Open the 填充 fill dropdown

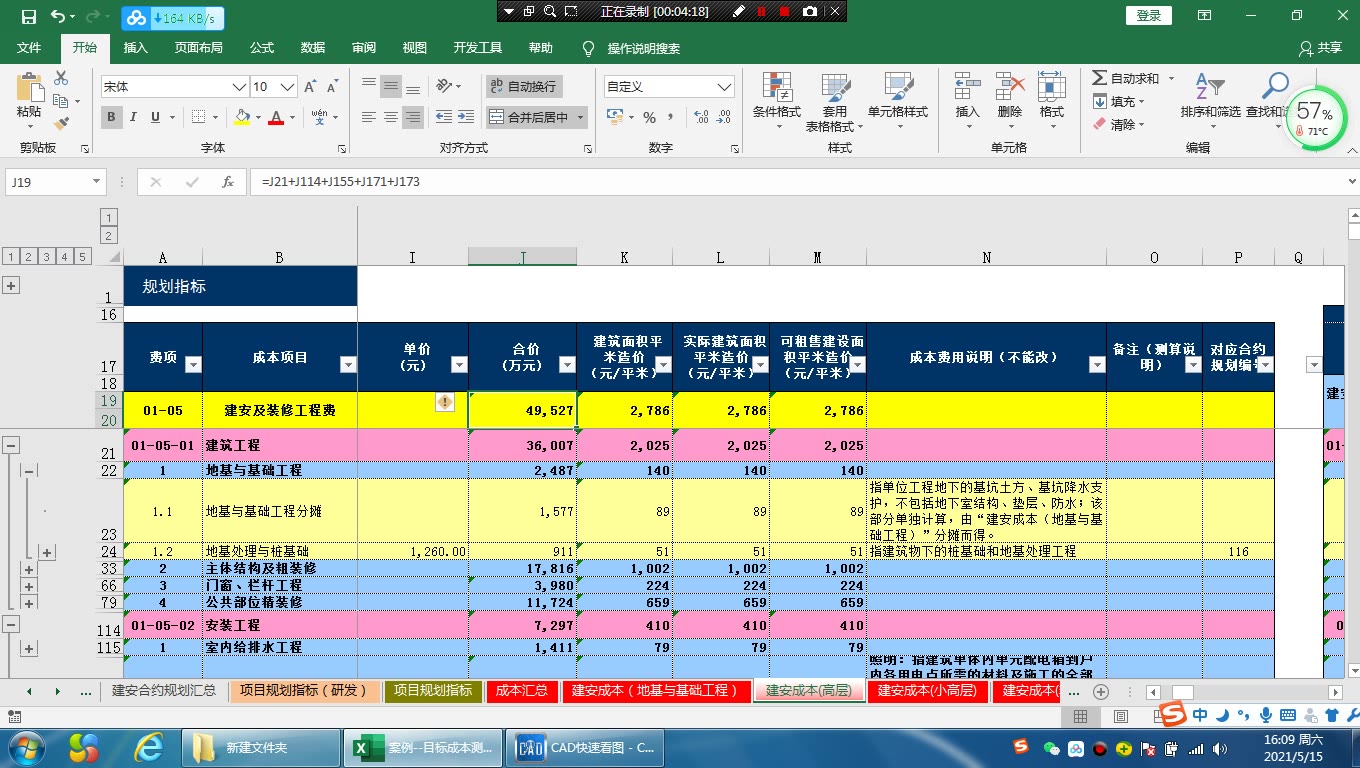click(x=1120, y=101)
